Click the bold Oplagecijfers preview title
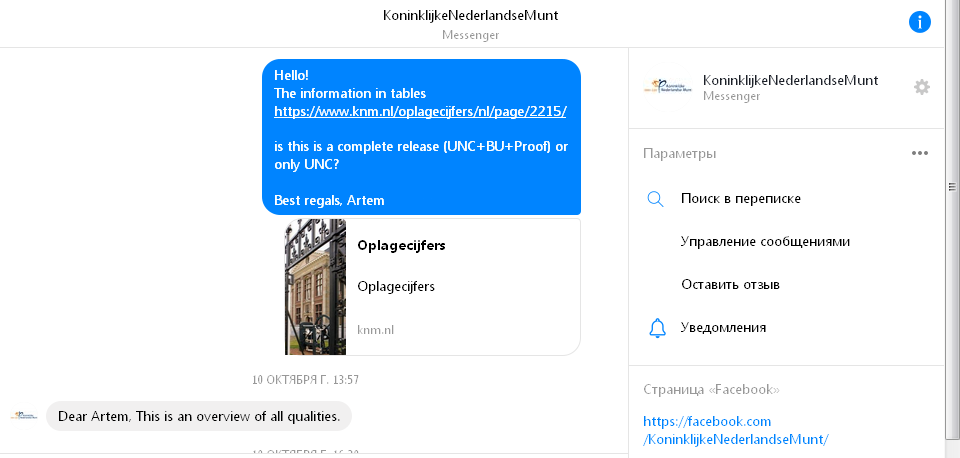Viewport: 960px width, 458px height. coord(401,246)
